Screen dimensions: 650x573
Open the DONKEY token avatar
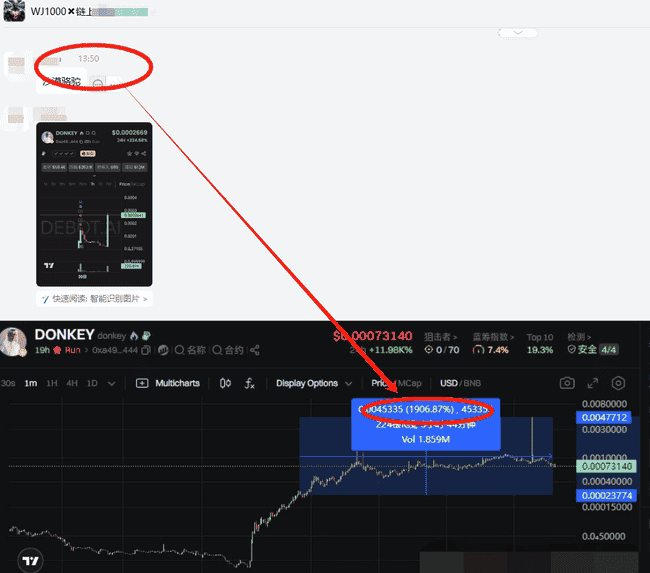pyautogui.click(x=13, y=342)
